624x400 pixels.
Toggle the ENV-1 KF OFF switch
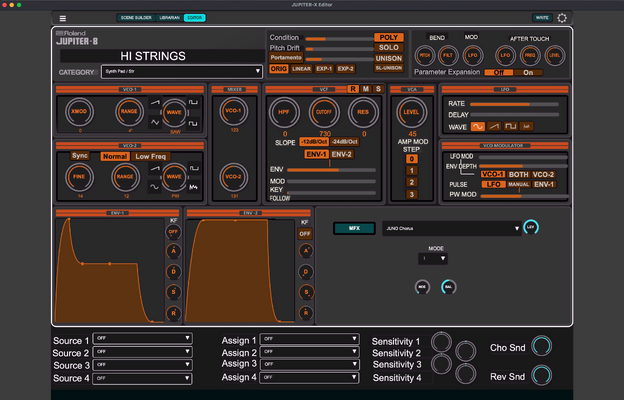174,232
